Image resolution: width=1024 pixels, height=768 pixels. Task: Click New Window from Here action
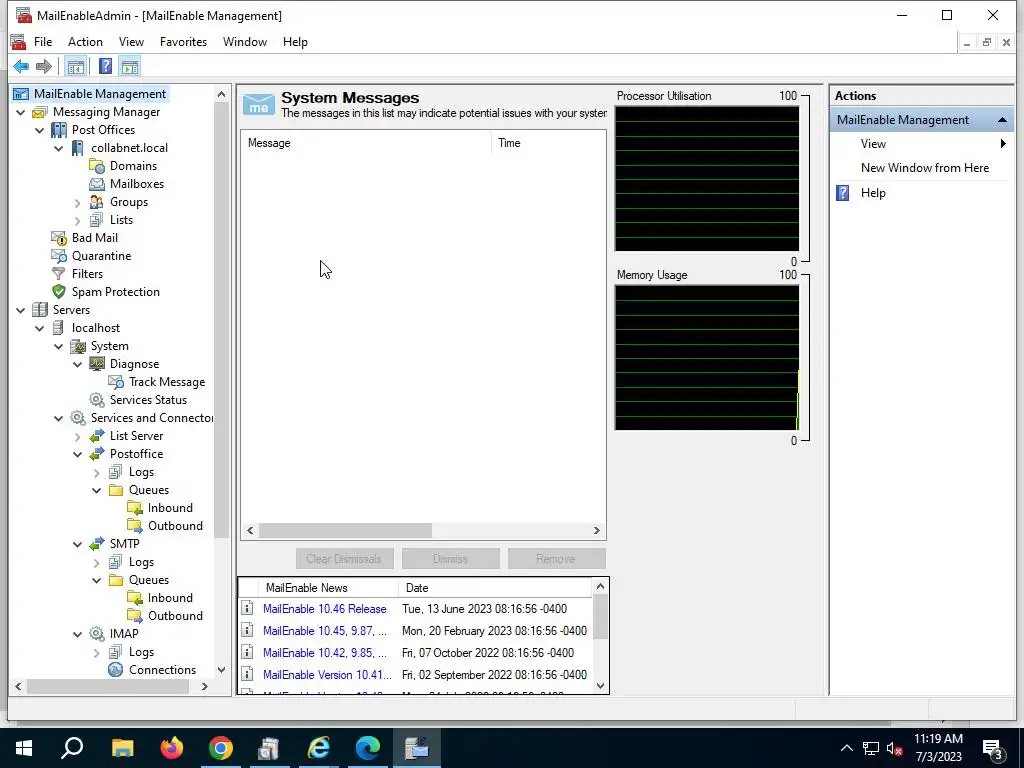(925, 168)
